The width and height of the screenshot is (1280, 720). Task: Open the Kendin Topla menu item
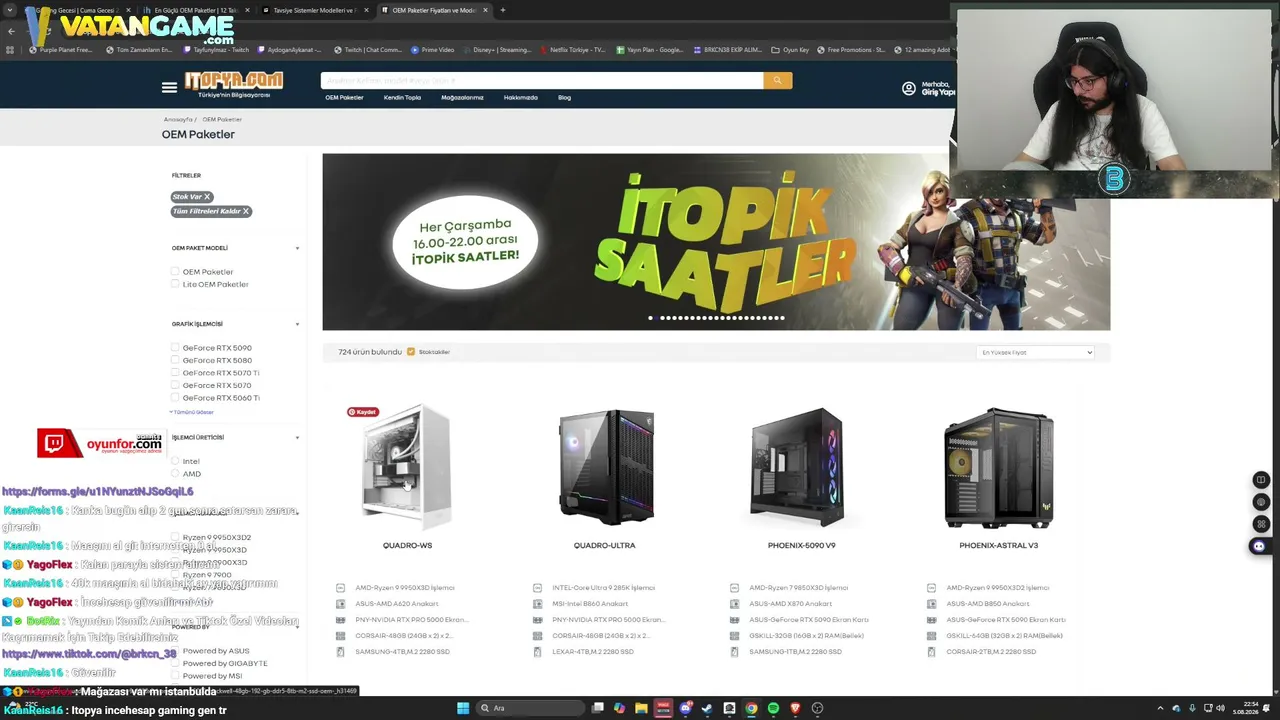click(x=402, y=98)
